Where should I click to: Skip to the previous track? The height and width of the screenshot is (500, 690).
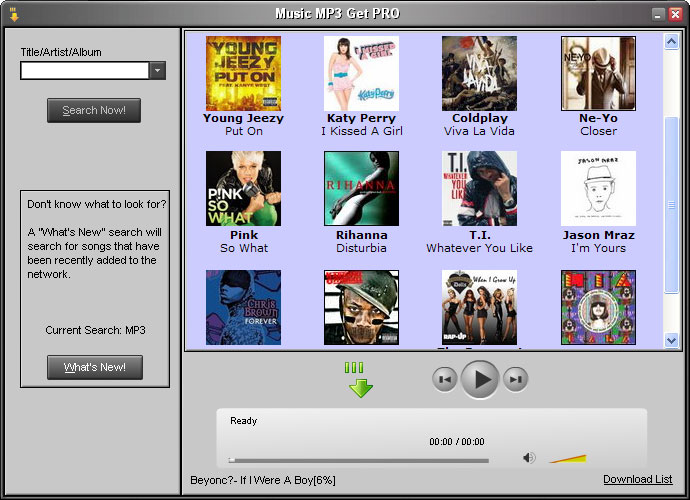tap(444, 379)
